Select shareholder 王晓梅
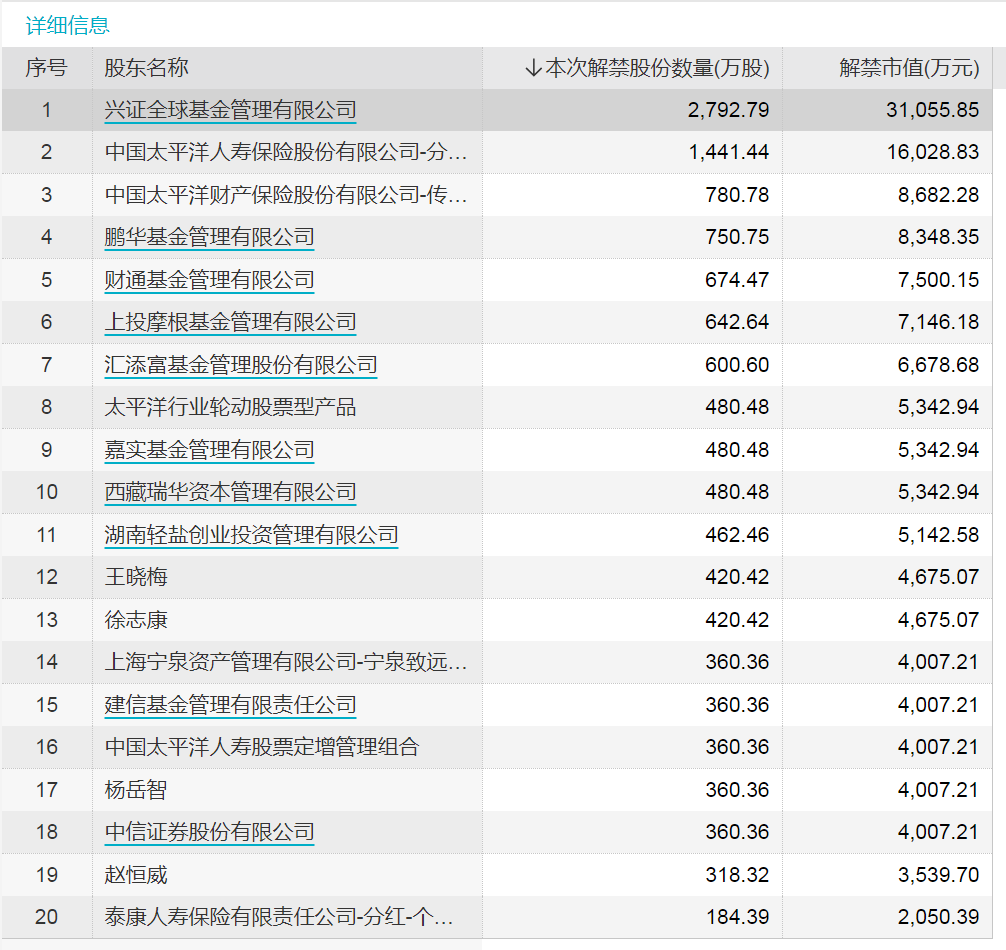Screen dimensions: 1006x950 (x=136, y=577)
